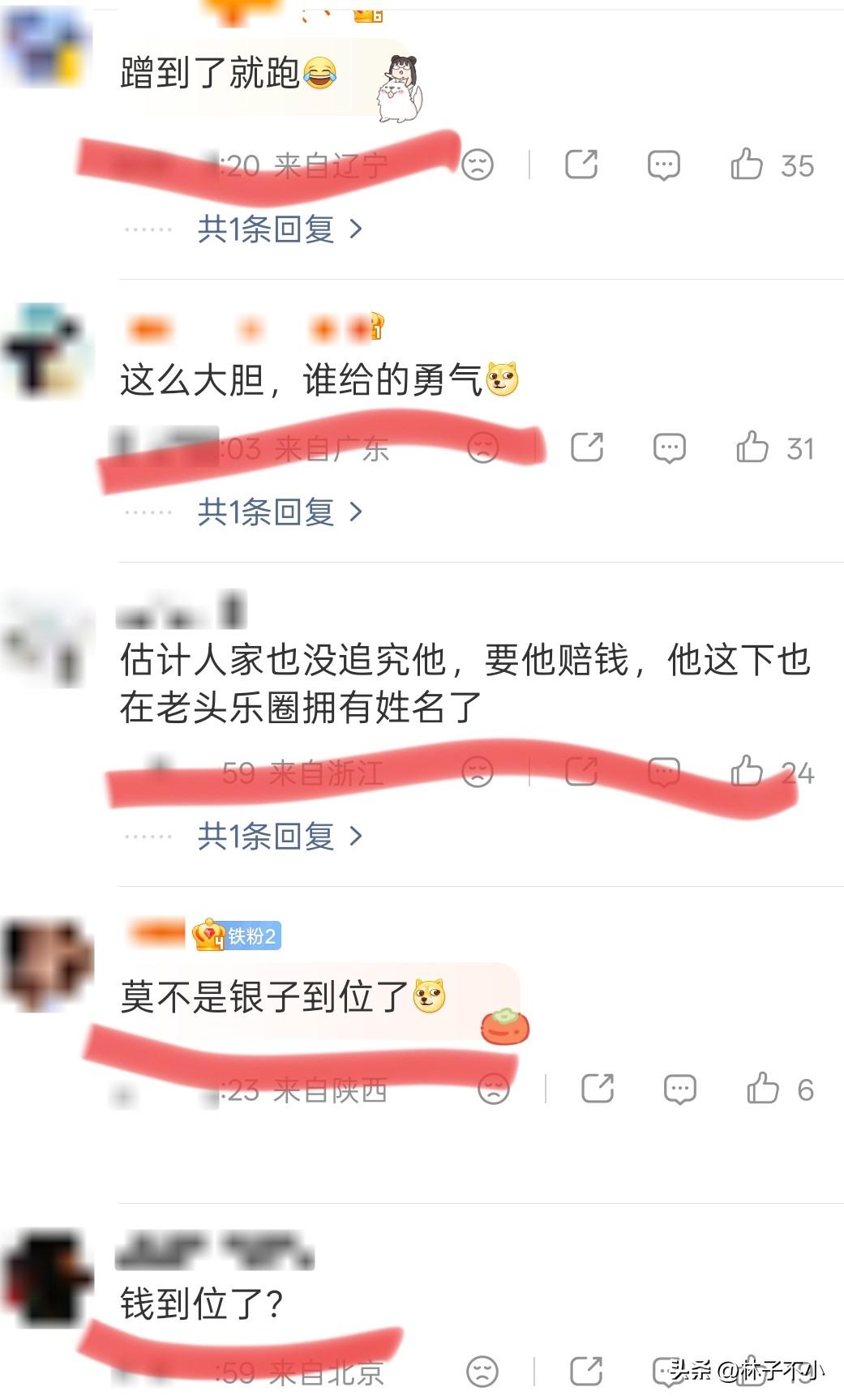This screenshot has height=1400, width=844.
Task: Reply to the Guangdong comment via bubble icon
Action: [x=670, y=448]
